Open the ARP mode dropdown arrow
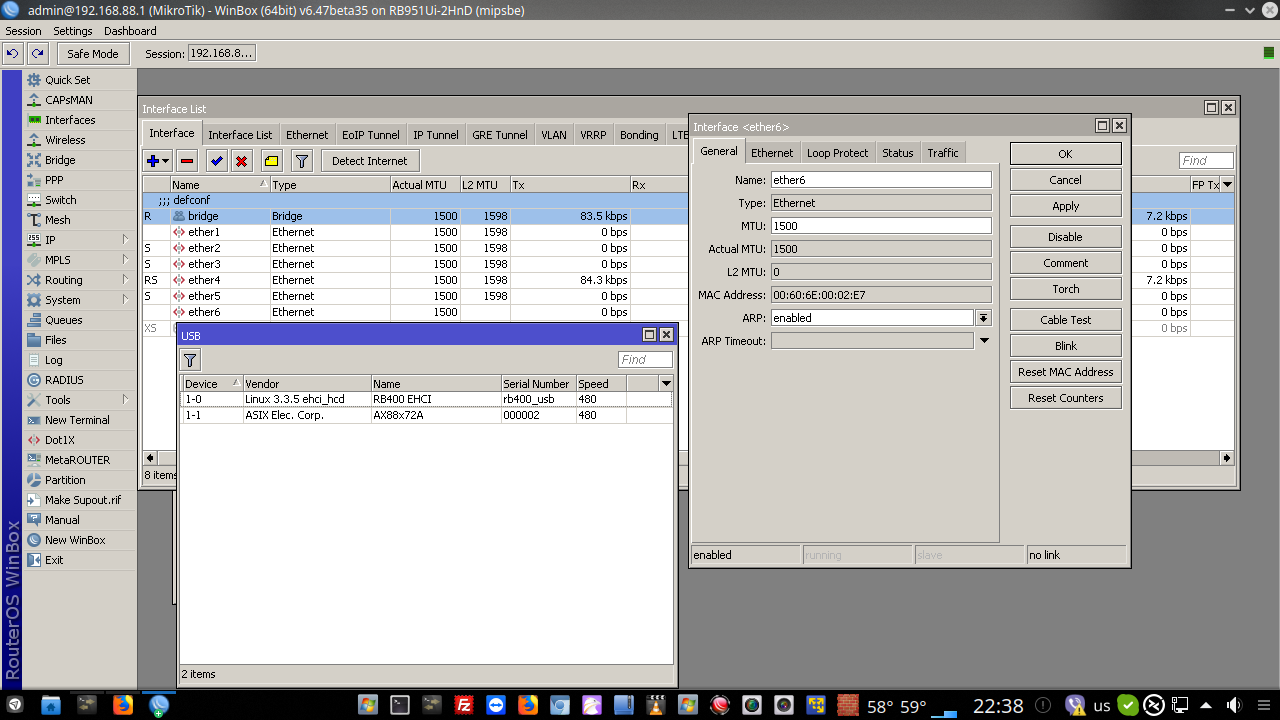This screenshot has width=1280, height=720. pyautogui.click(x=984, y=318)
